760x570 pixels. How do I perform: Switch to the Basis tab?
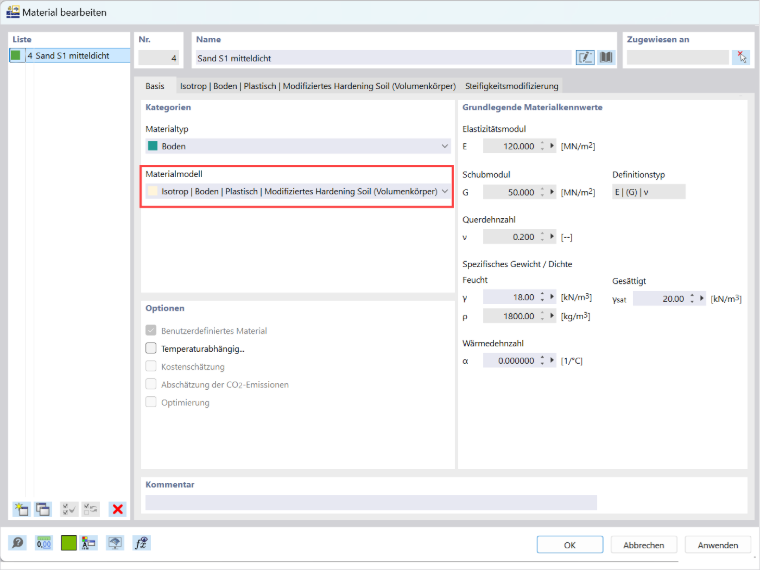(x=155, y=86)
